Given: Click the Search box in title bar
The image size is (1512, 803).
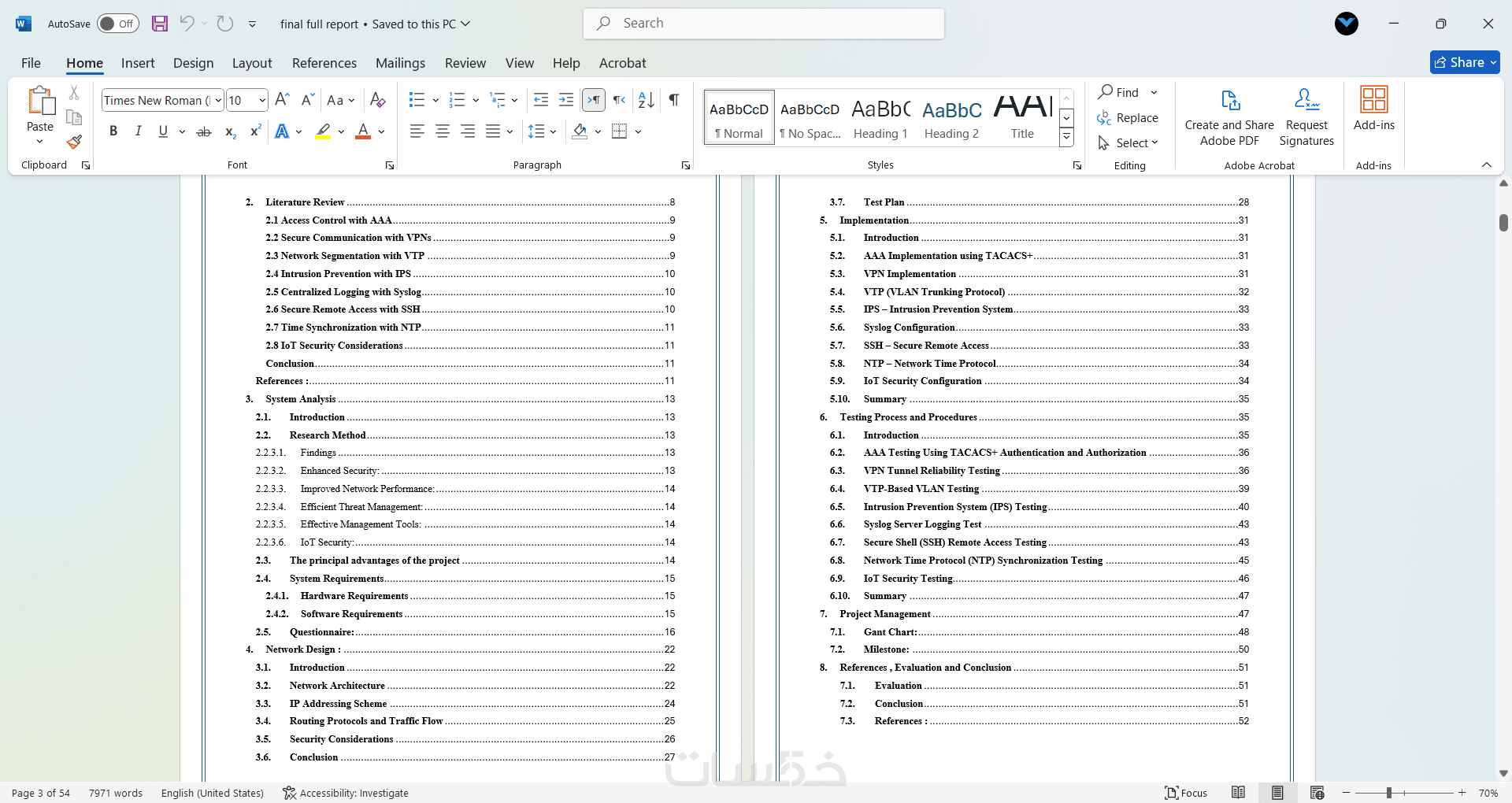Looking at the screenshot, I should [x=764, y=24].
